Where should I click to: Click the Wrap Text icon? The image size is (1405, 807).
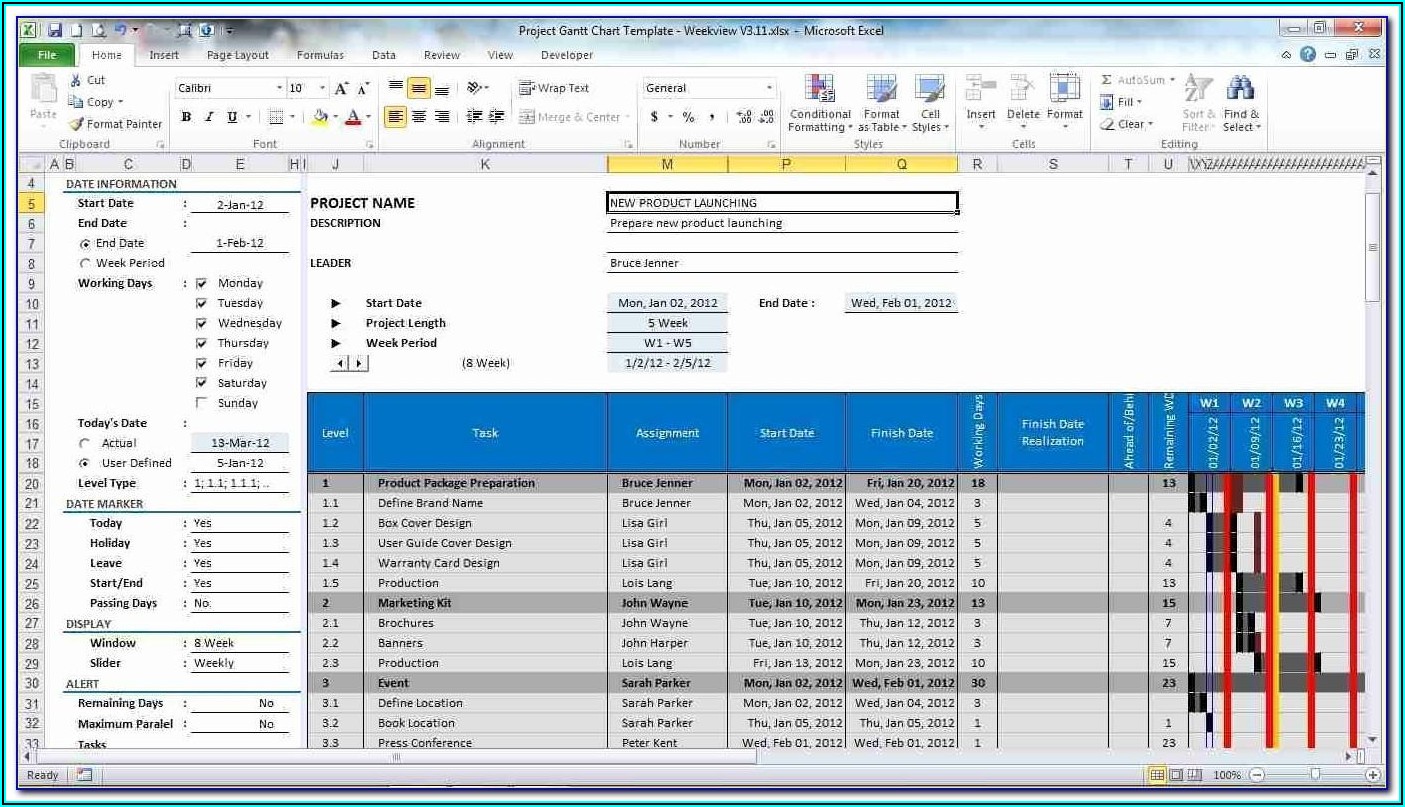[527, 88]
